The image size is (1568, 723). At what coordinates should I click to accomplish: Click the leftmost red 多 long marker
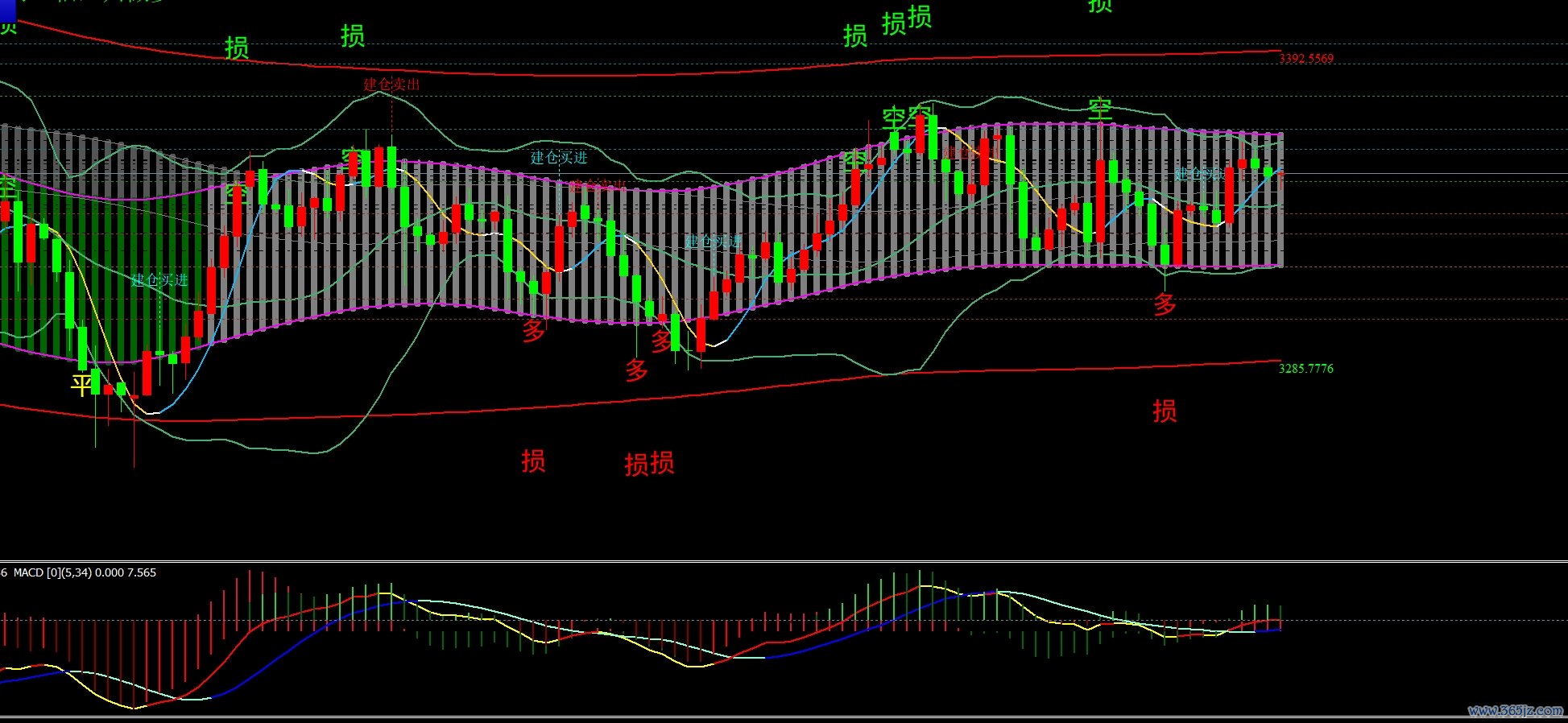[533, 330]
